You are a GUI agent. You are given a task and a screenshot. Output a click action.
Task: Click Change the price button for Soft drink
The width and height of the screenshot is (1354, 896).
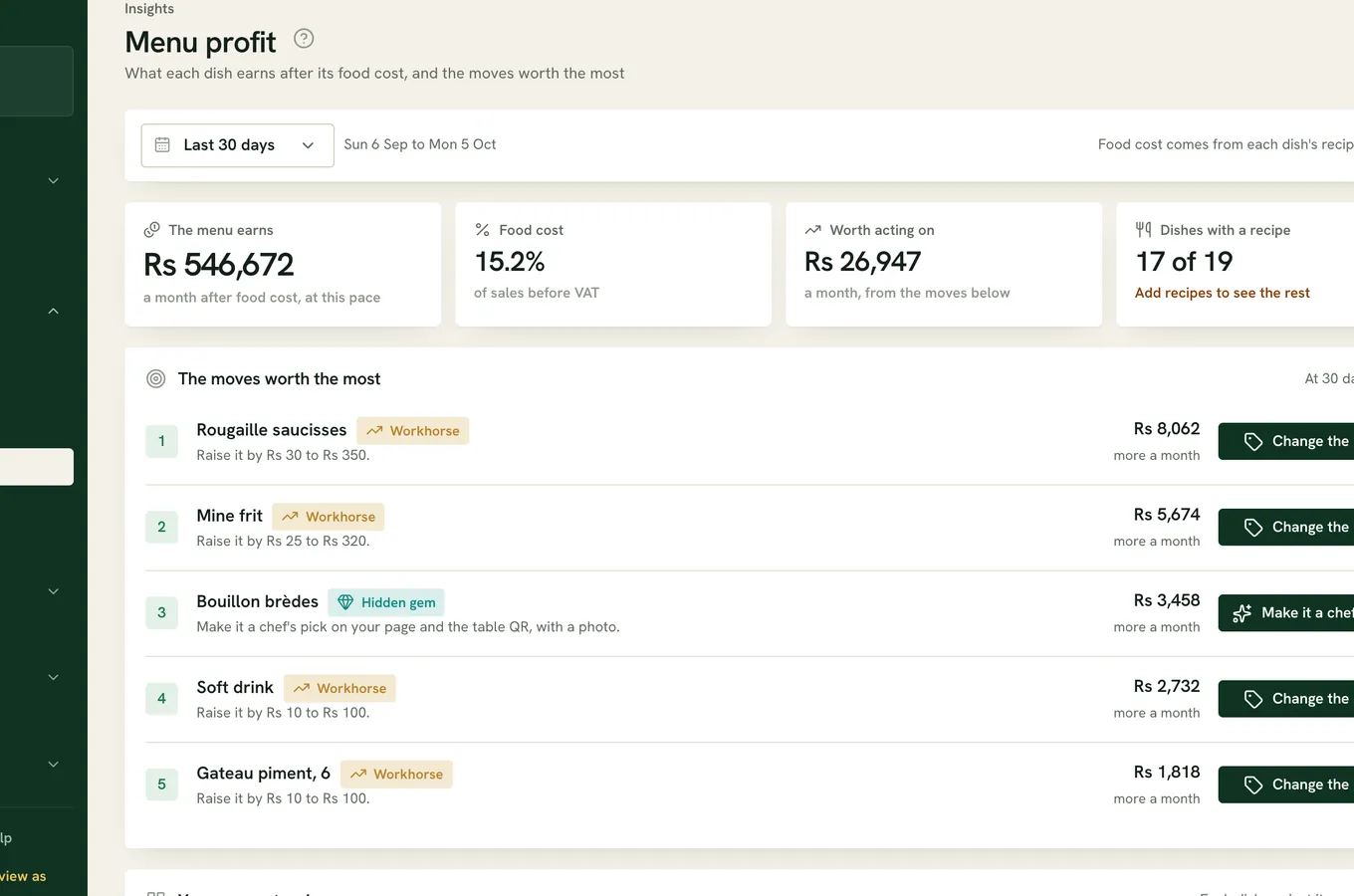(1286, 699)
